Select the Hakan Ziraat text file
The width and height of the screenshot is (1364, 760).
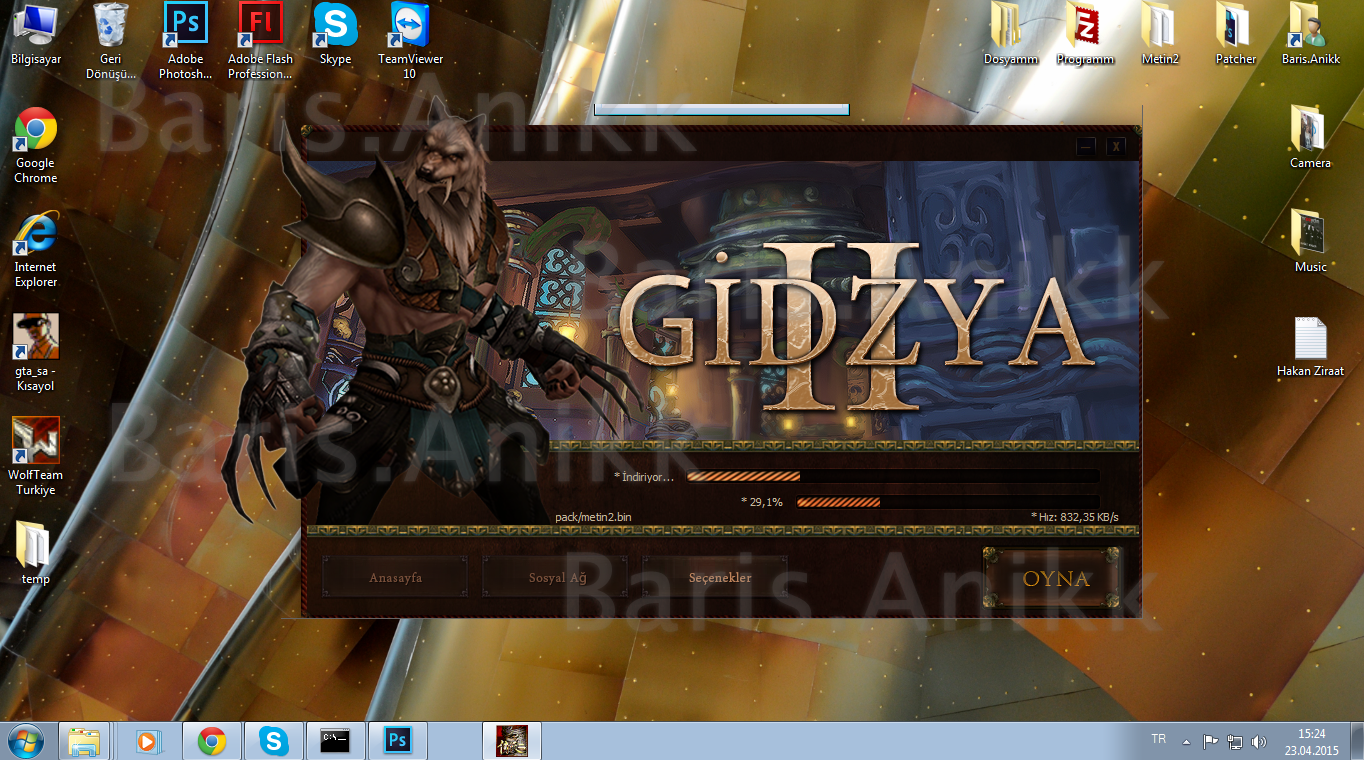[1310, 346]
